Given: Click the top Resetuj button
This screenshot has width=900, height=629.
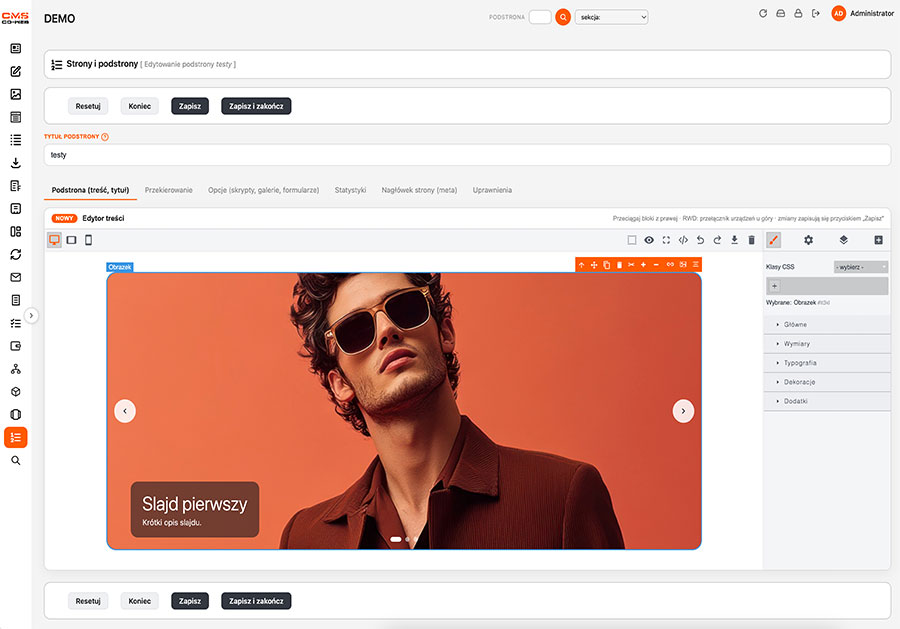Looking at the screenshot, I should (88, 106).
